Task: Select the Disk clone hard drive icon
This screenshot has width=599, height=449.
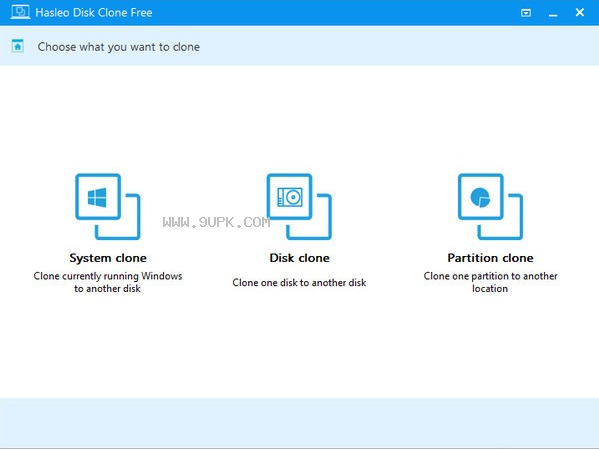Action: point(290,197)
